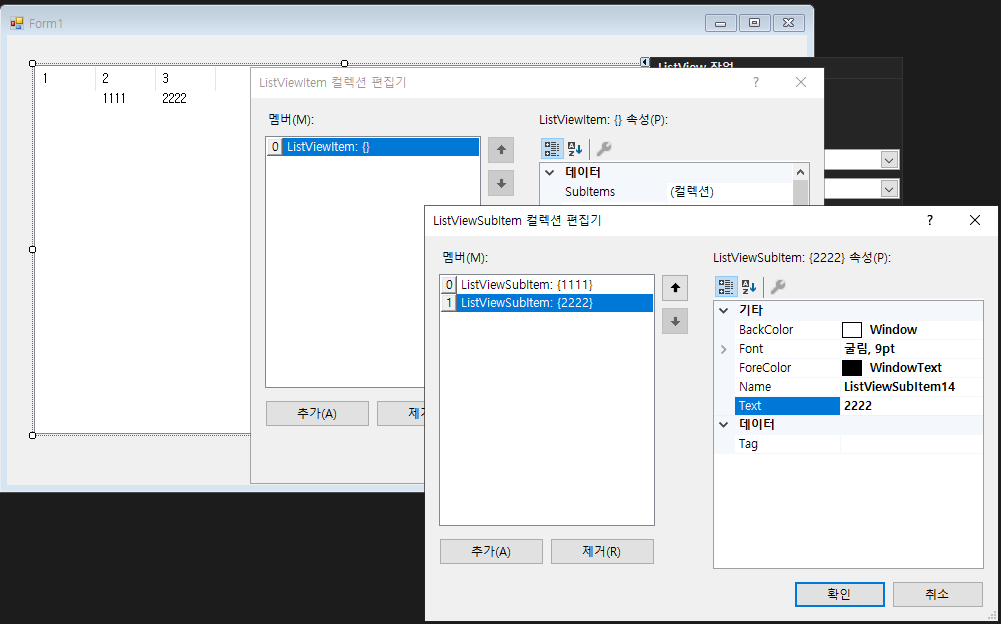Click Text property value 2222 field
This screenshot has height=624, width=1001.
[x=912, y=406]
